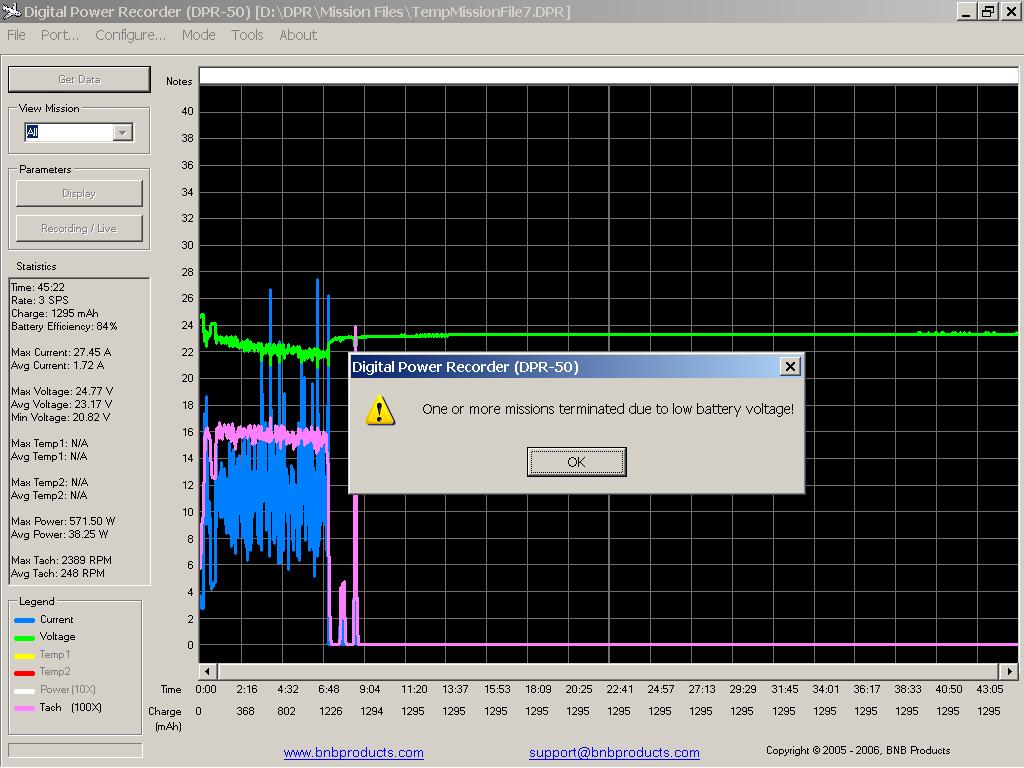
Task: Click the Avg Power: 38.25 W statistic
Action: (59, 535)
